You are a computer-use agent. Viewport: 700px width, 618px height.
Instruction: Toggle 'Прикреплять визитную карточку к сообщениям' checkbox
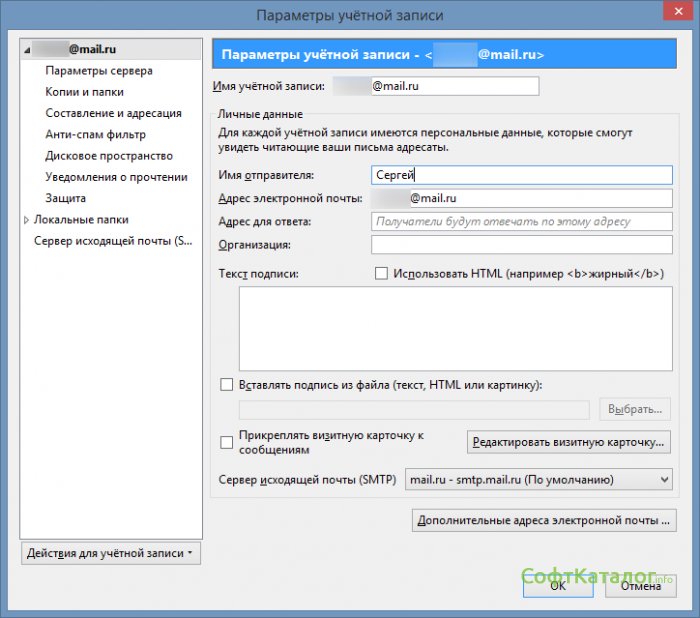pos(226,441)
